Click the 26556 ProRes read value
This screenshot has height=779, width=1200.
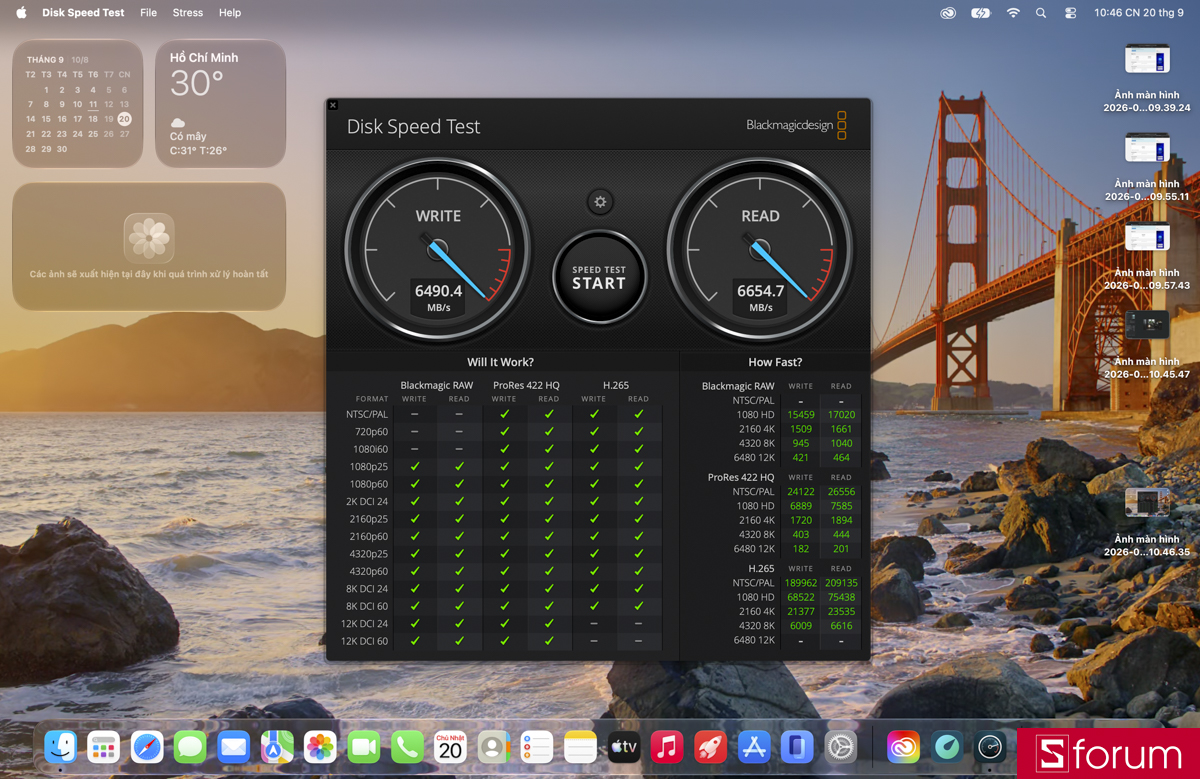841,492
